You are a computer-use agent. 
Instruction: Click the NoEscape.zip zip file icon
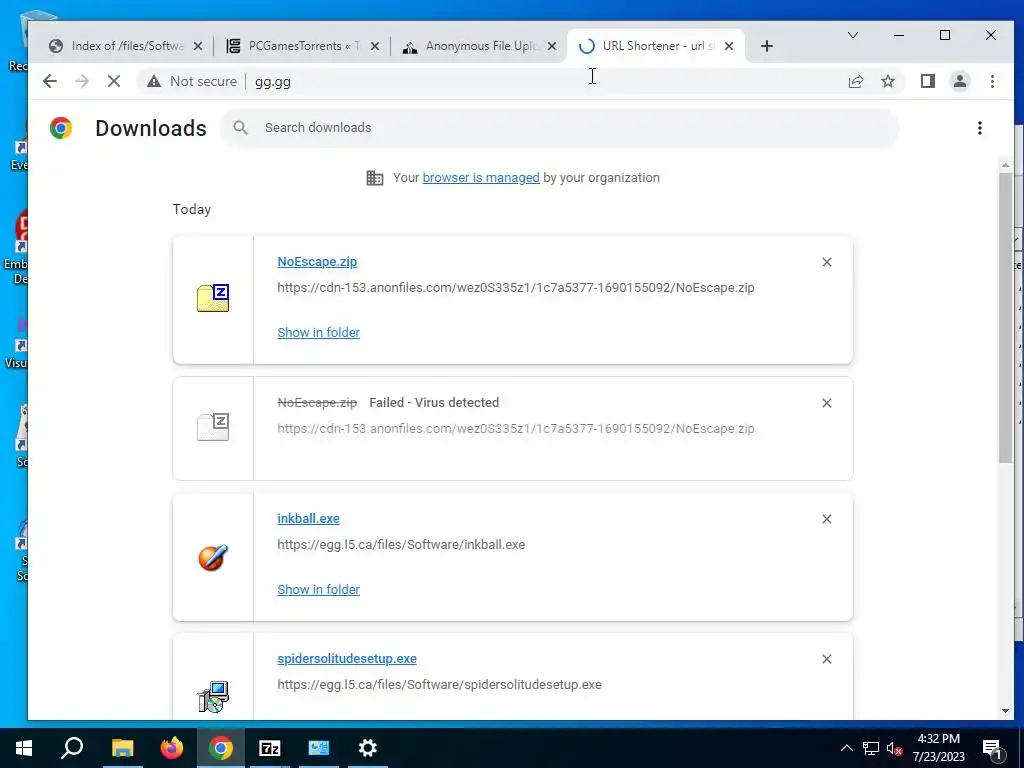(213, 298)
